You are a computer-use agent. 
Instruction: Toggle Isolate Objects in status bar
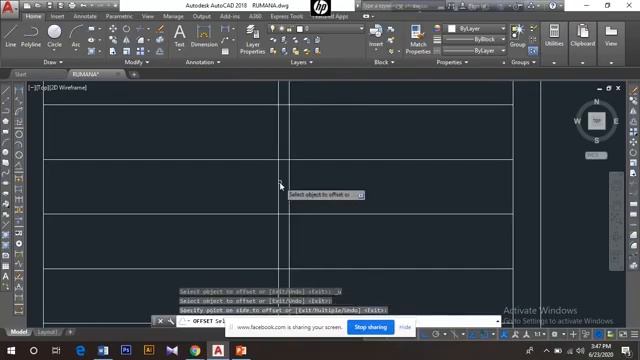coord(586,334)
